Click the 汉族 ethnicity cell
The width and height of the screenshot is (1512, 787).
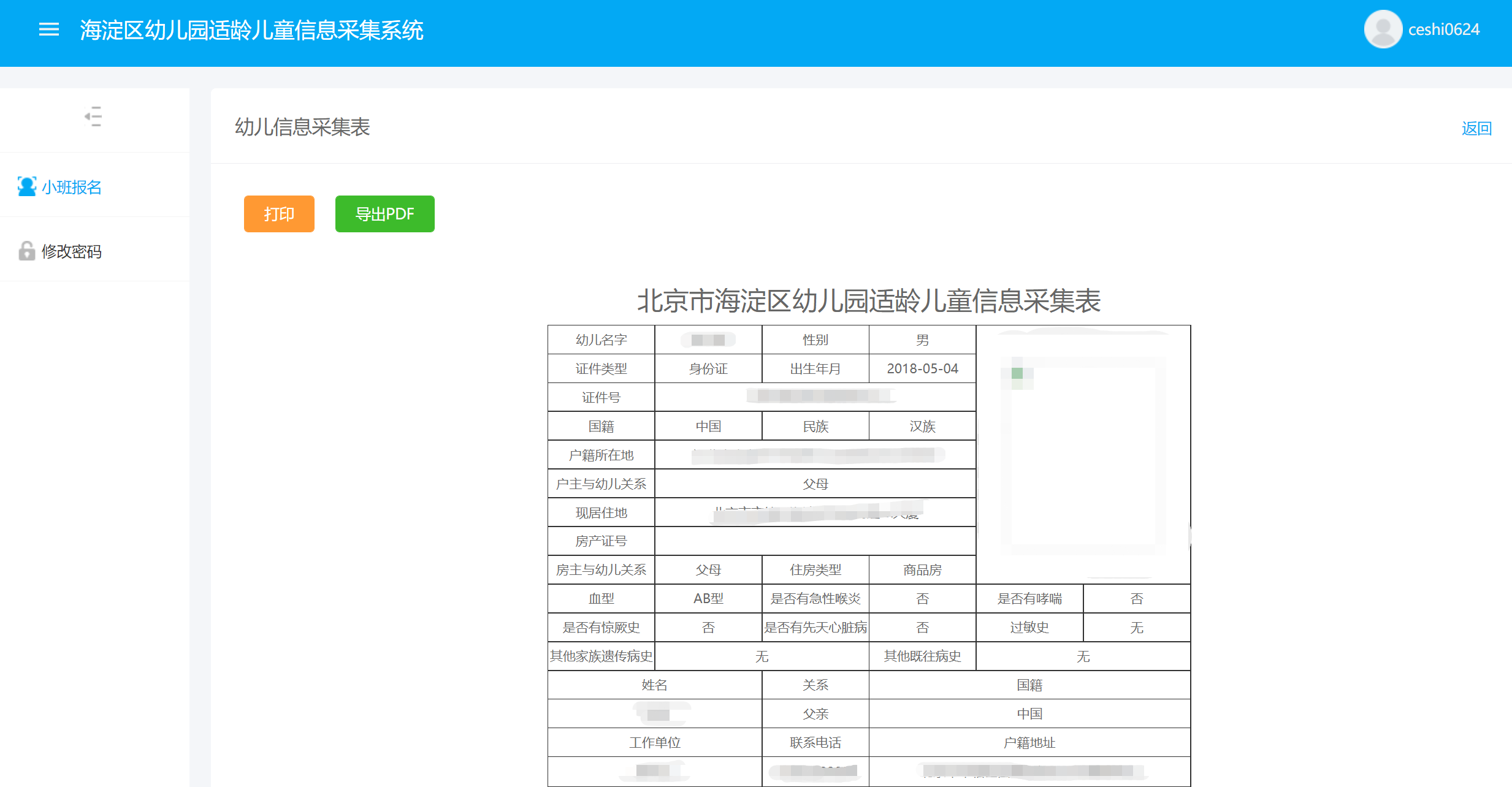[x=922, y=426]
